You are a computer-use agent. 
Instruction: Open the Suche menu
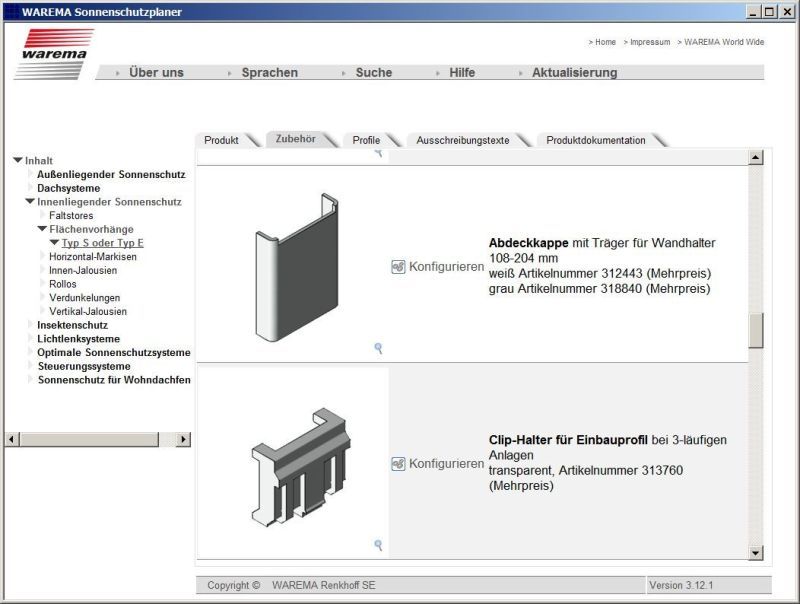(374, 72)
